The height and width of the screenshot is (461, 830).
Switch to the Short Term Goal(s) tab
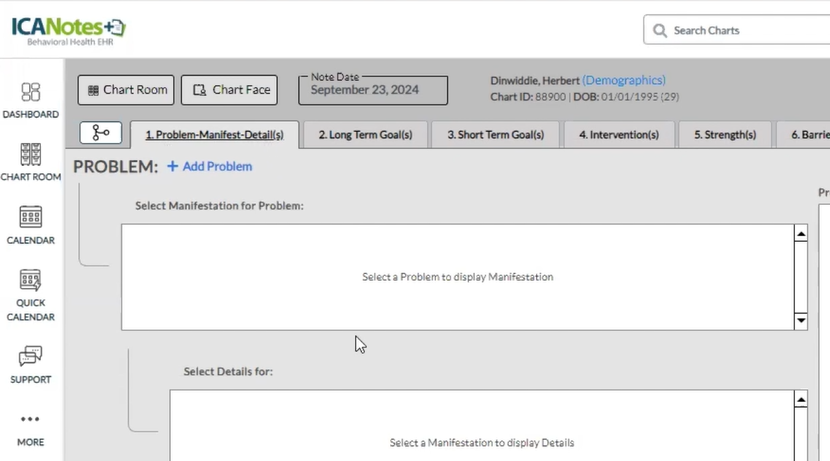click(495, 134)
